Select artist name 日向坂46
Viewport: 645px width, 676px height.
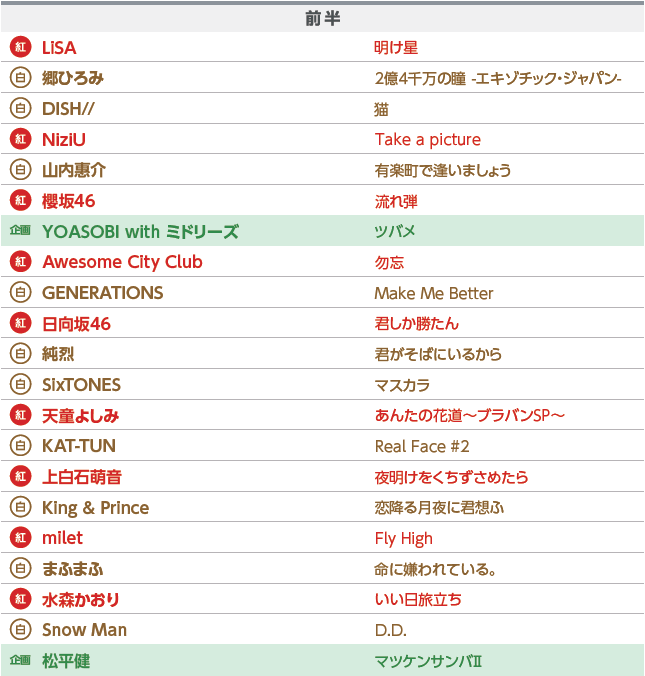[x=76, y=323]
